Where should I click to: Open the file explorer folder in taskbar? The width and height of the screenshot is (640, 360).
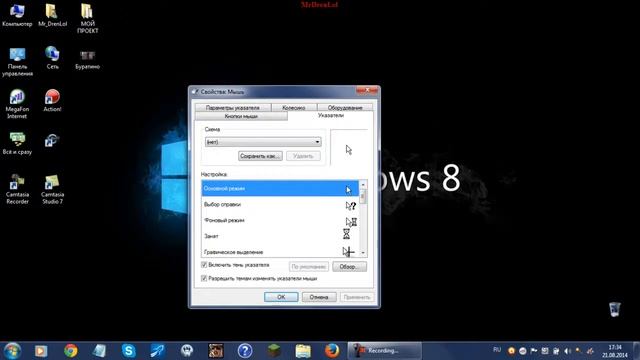click(303, 351)
